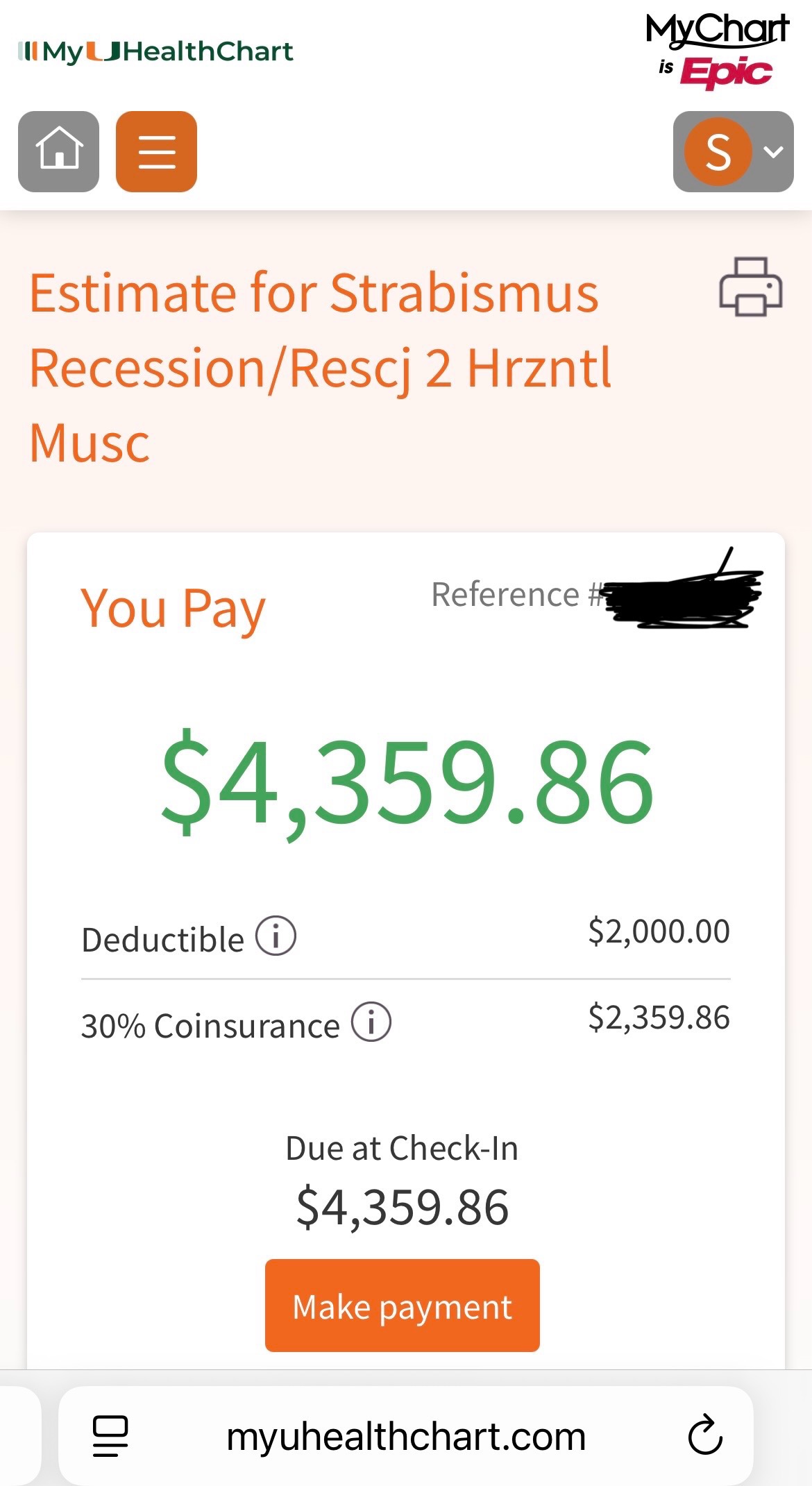Click the Deductible row label
Image resolution: width=812 pixels, height=1486 pixels.
[162, 940]
